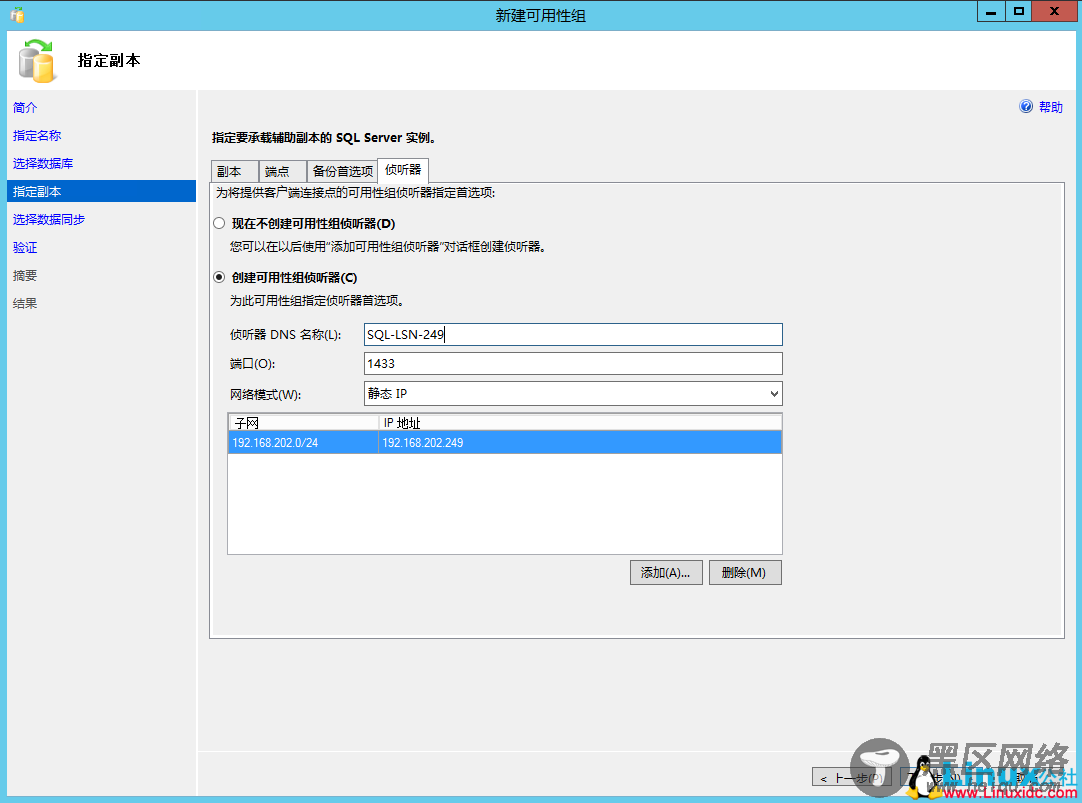Click the 删除(M) button
The image size is (1082, 803).
click(745, 573)
